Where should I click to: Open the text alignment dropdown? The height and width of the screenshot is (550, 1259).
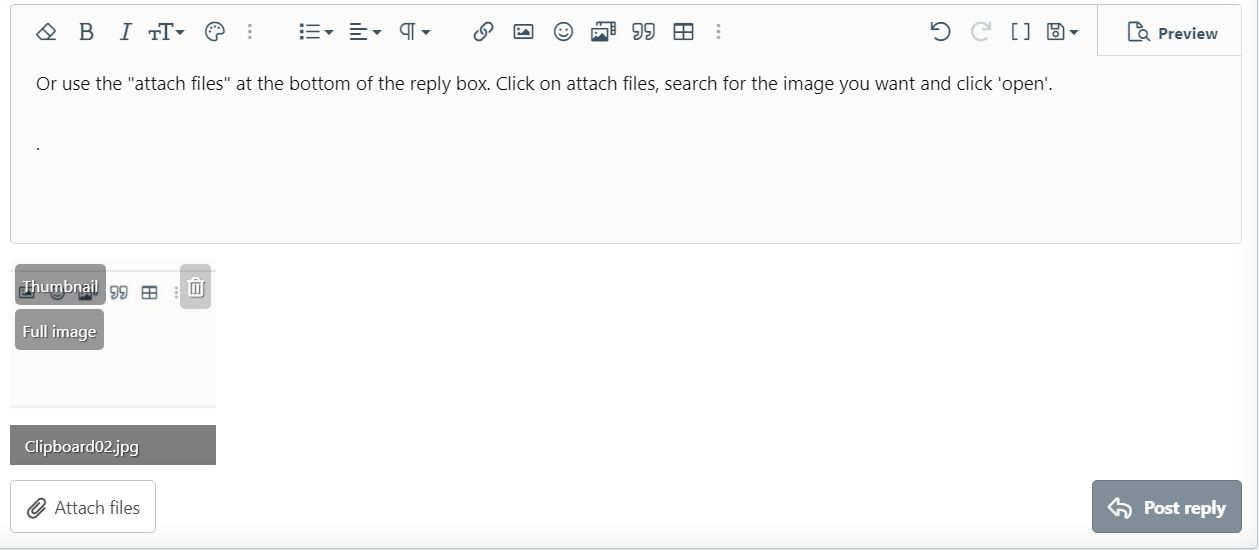pyautogui.click(x=365, y=32)
